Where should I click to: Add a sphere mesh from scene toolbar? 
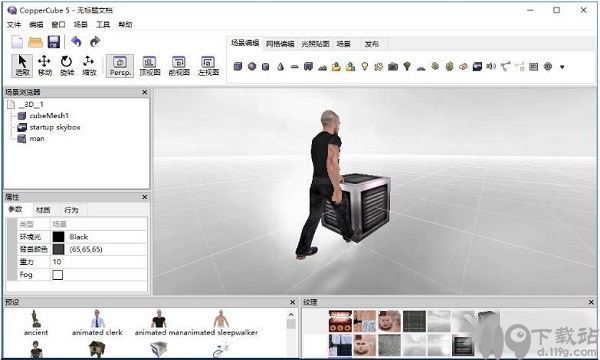(x=252, y=67)
